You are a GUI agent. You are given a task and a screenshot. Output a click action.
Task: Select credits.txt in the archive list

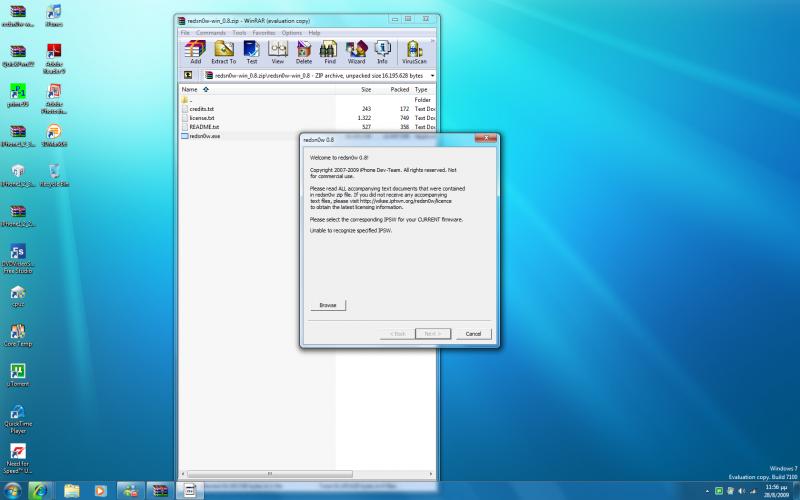coord(308,109)
